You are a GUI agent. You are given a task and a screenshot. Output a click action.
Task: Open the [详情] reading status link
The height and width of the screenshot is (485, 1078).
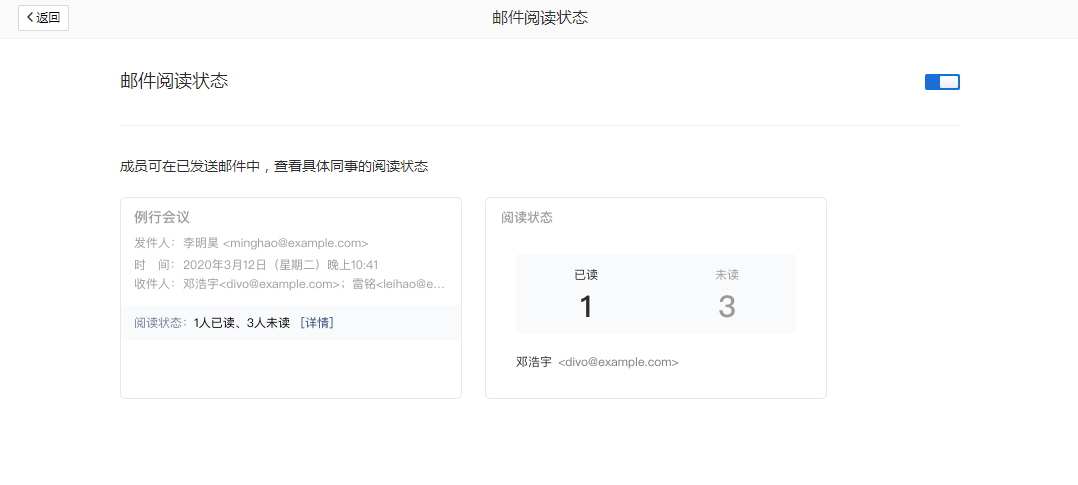[x=316, y=323]
